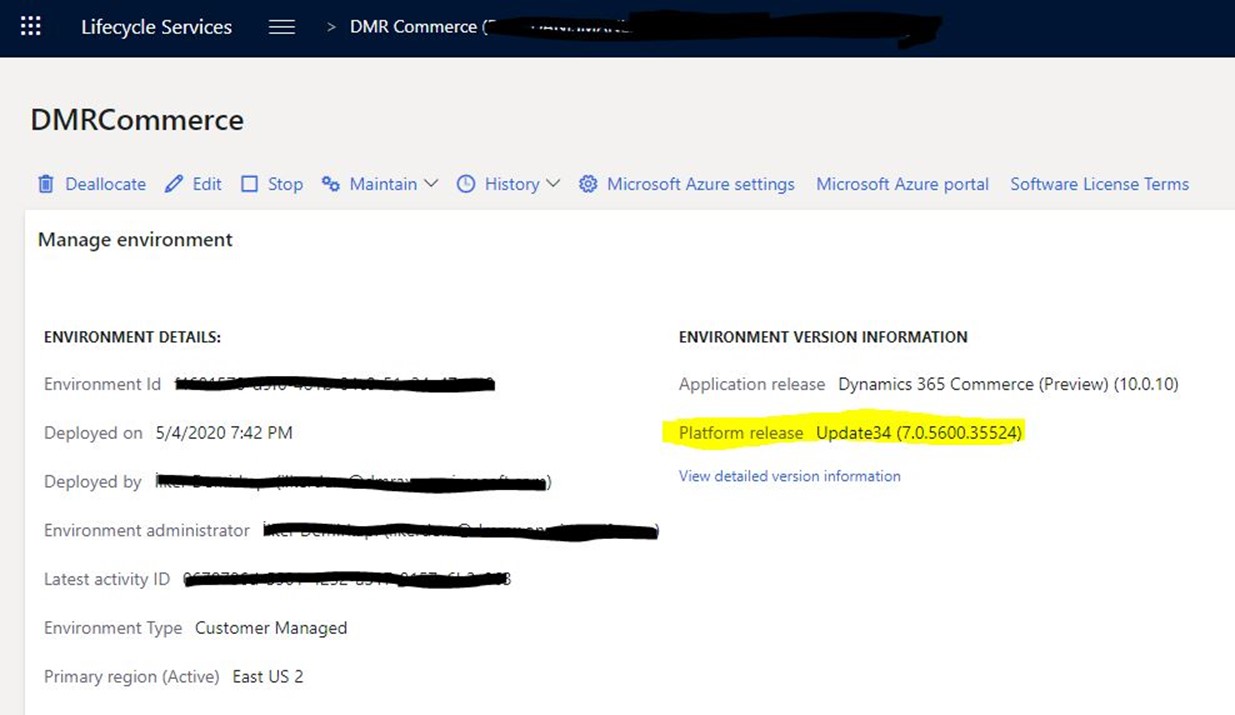Click the Maintain gears icon
The width and height of the screenshot is (1235, 715).
pyautogui.click(x=331, y=184)
